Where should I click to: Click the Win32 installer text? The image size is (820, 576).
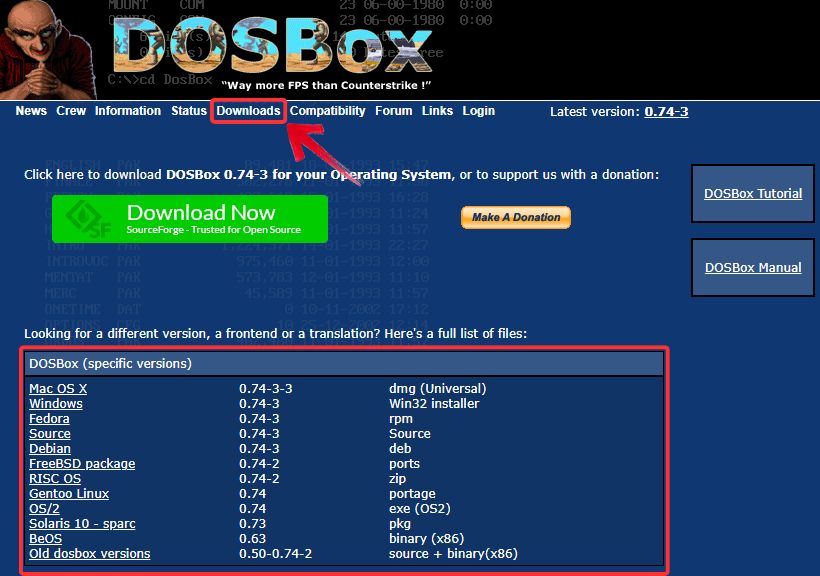click(434, 404)
